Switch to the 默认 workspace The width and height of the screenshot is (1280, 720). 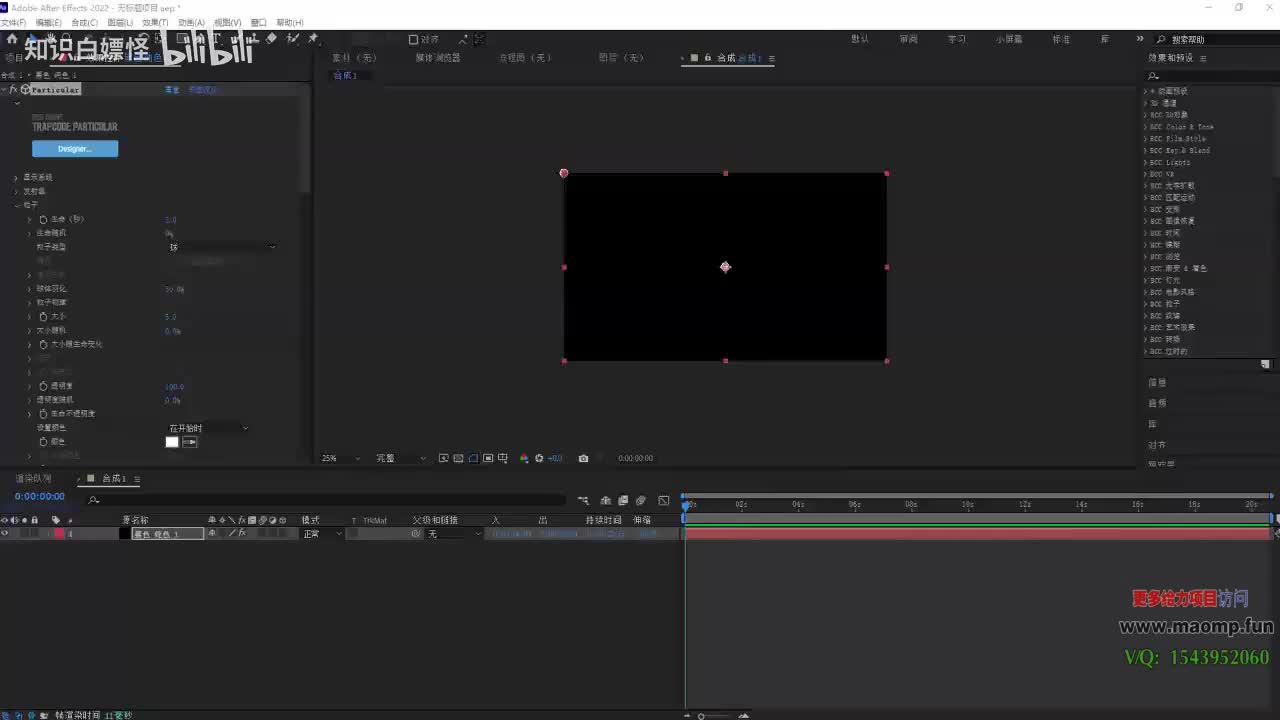click(860, 39)
